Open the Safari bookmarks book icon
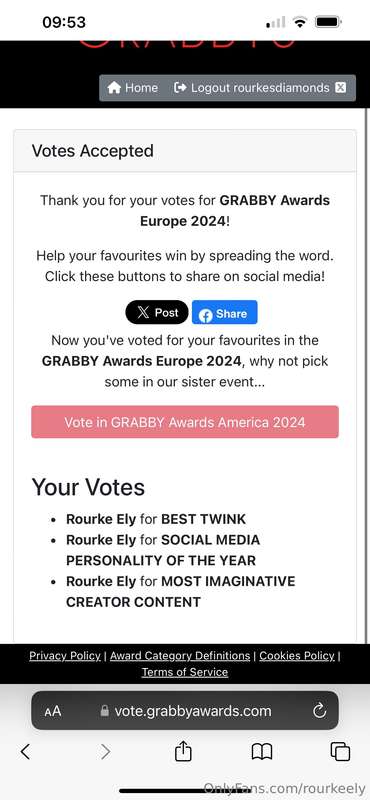The width and height of the screenshot is (370, 800). tap(262, 752)
